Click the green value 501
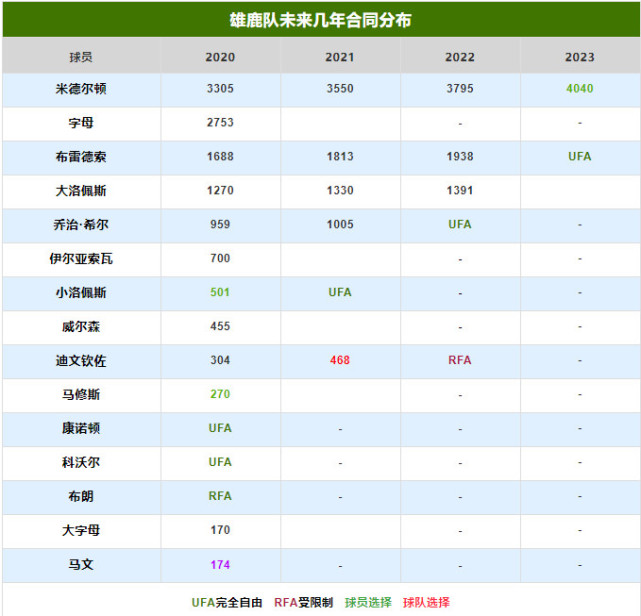641x616 pixels. [x=220, y=292]
